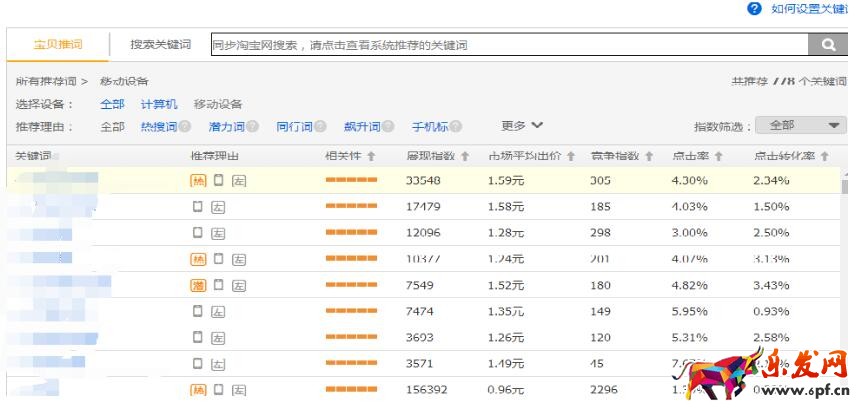Select 移动设备 in the 选择设备 row
Viewport: 860px width, 411px height.
pyautogui.click(x=218, y=104)
